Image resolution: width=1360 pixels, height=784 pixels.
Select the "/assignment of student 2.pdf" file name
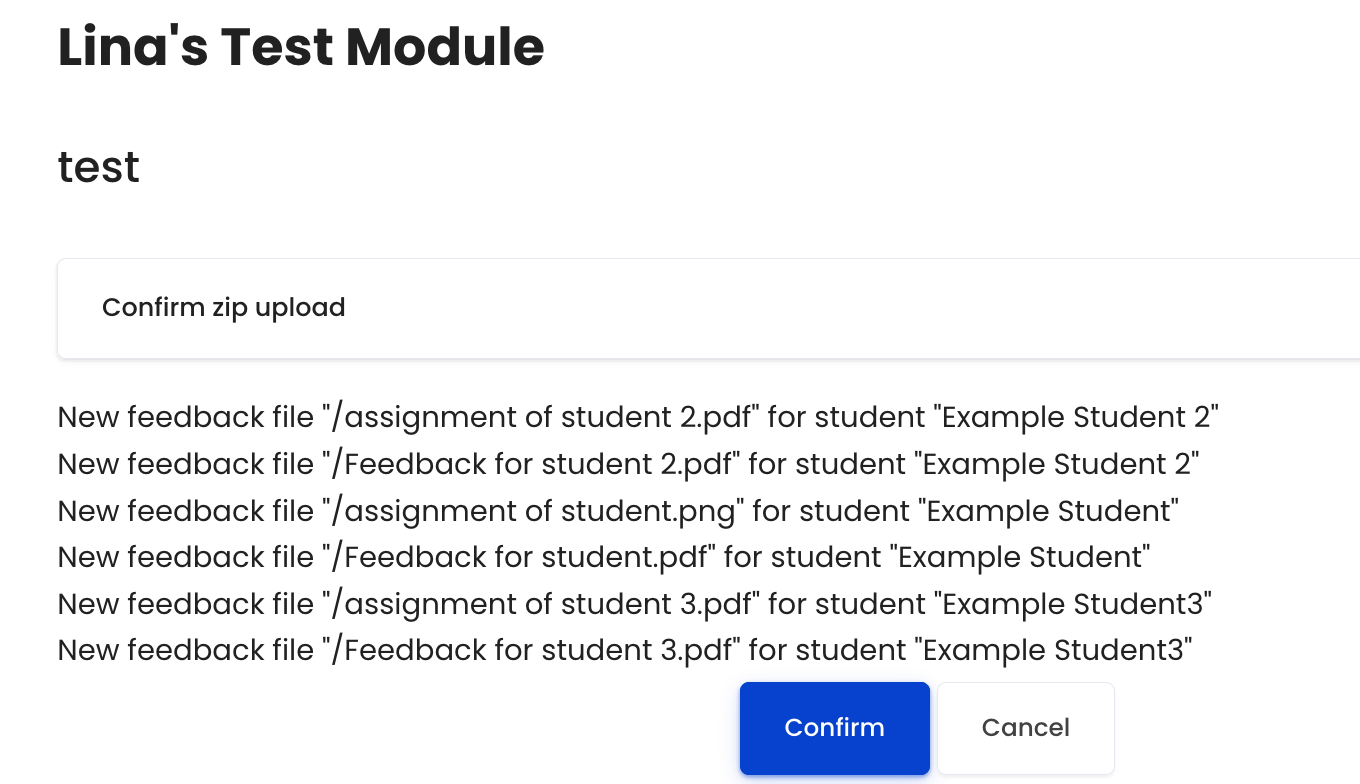pos(541,417)
